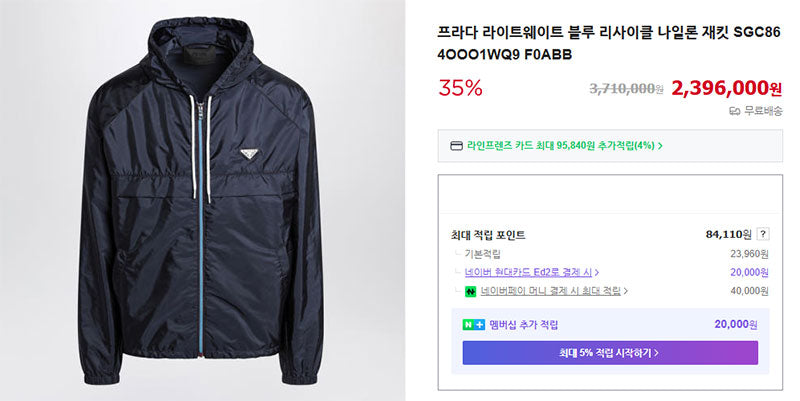Click the 무료배송 free shipping label
Screen dimensions: 800x401
pos(763,111)
